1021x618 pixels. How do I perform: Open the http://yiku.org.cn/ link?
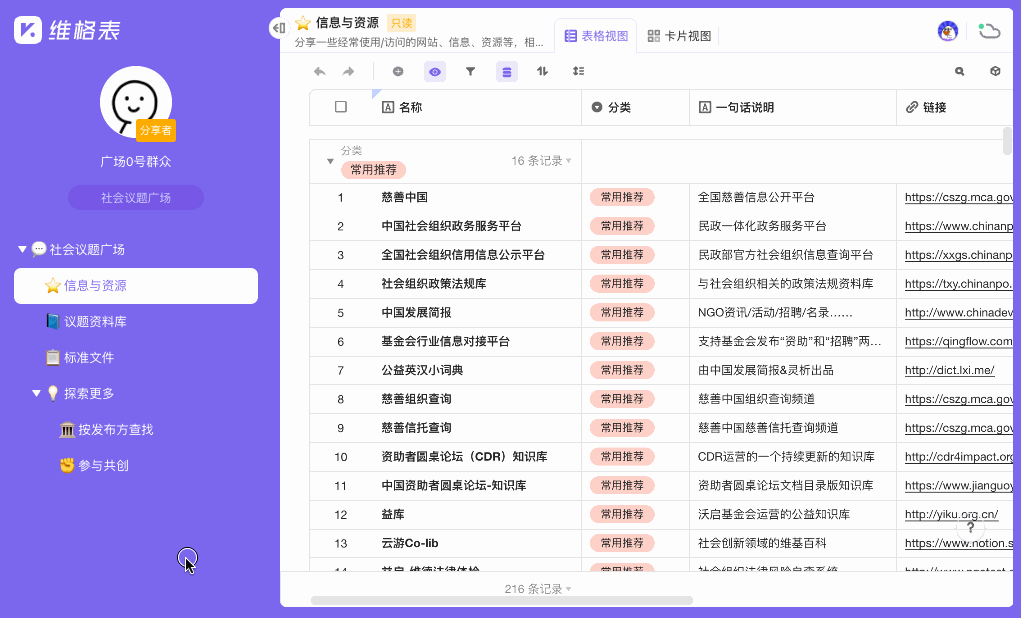951,514
